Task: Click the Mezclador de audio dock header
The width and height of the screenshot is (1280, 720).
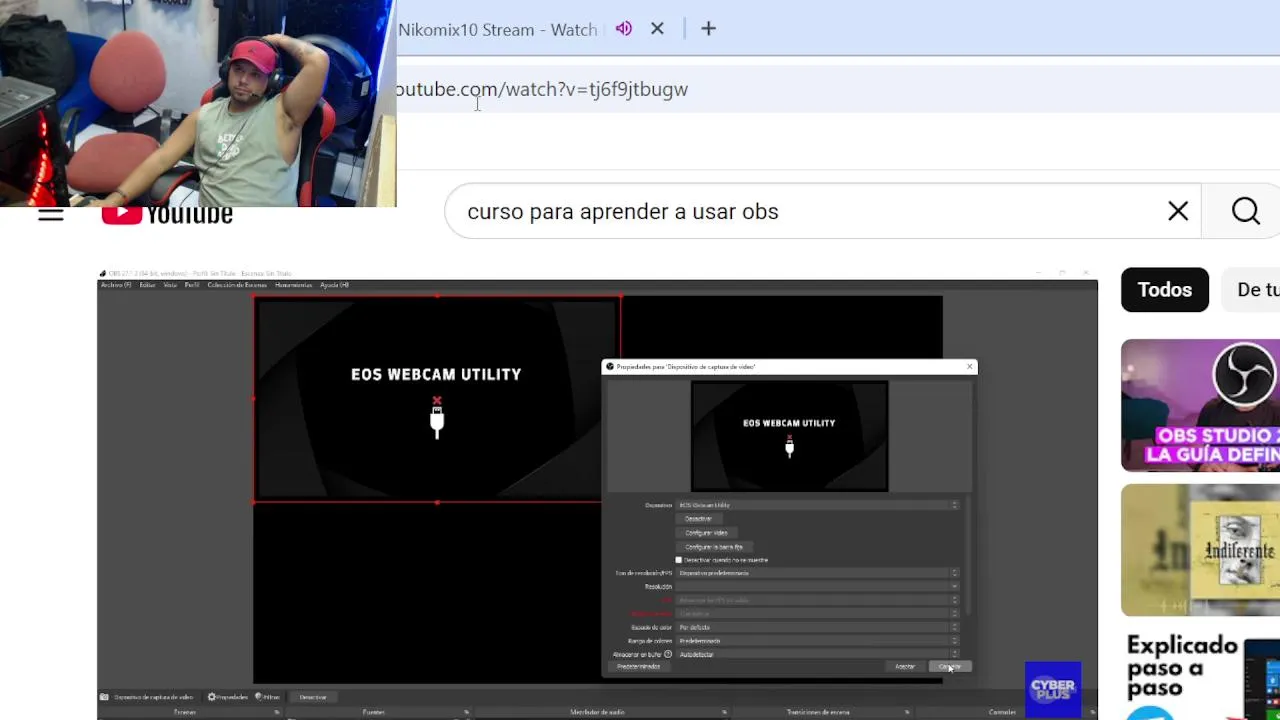Action: click(x=598, y=712)
